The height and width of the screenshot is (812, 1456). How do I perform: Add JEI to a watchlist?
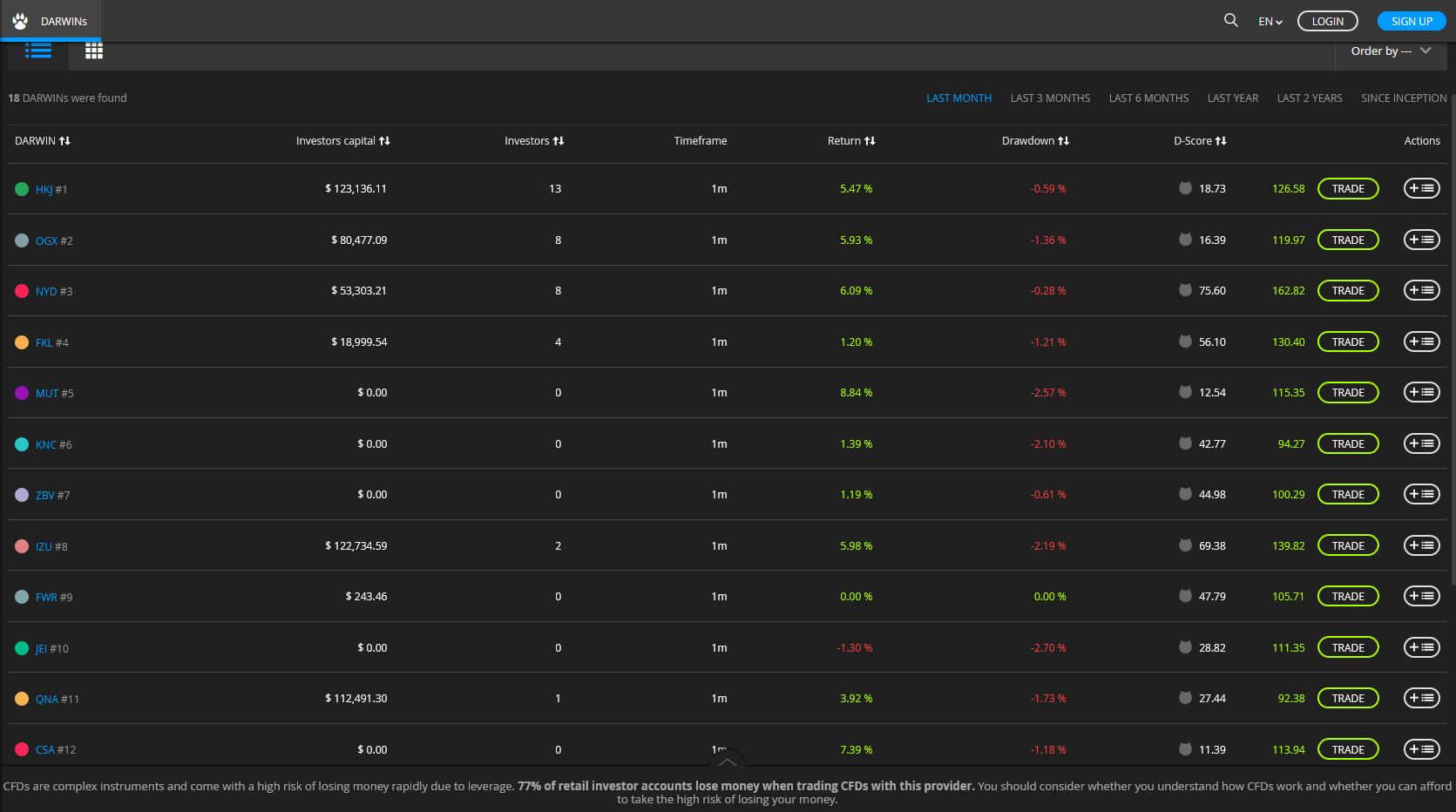(x=1421, y=647)
